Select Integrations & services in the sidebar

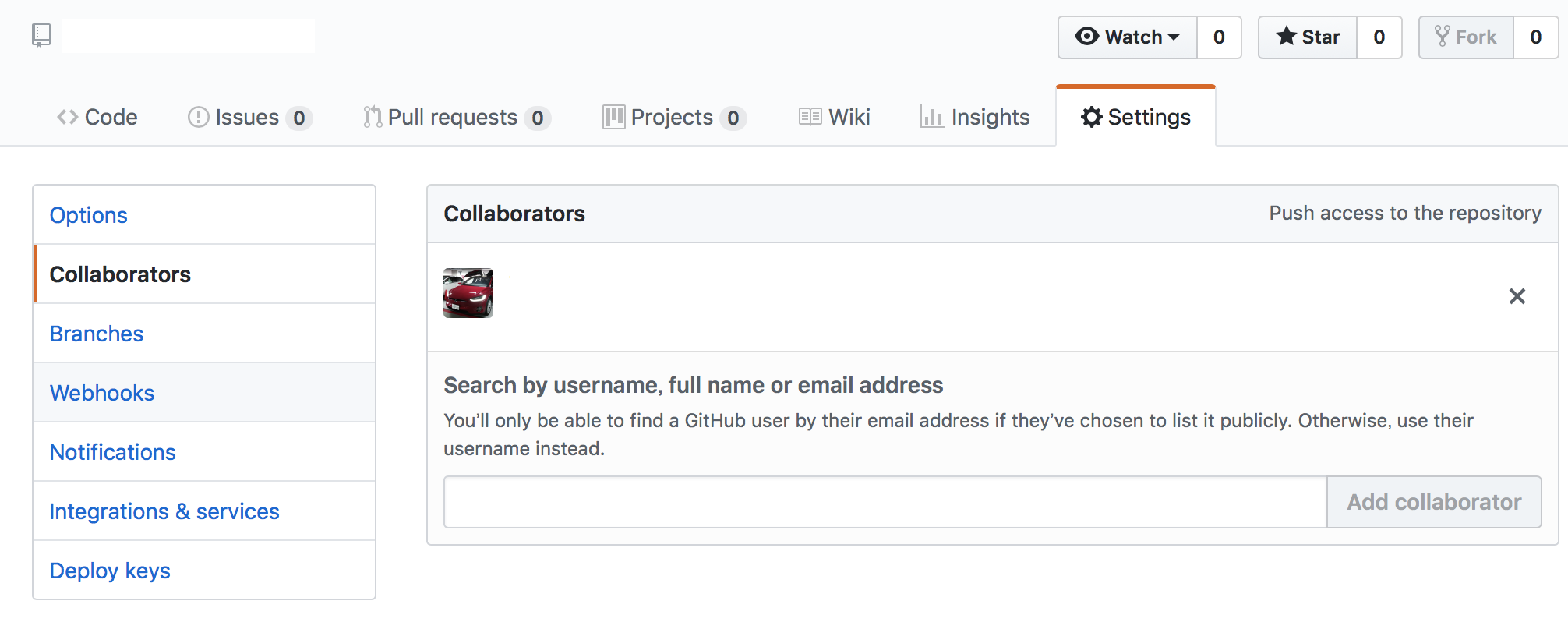point(204,511)
